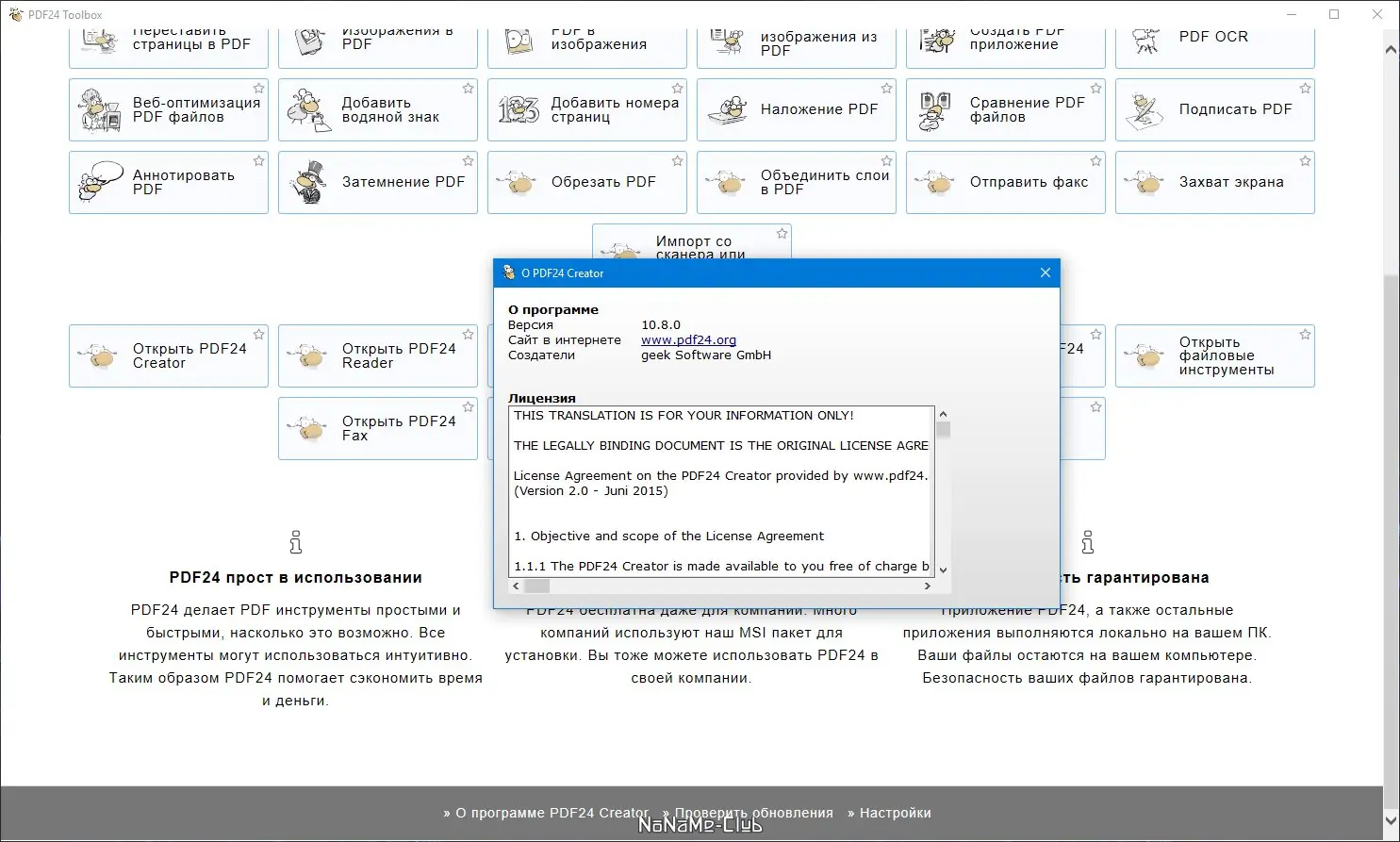Viewport: 1400px width, 842px height.
Task: Toggle favorite star on Подписать PDF
Action: [x=1305, y=89]
